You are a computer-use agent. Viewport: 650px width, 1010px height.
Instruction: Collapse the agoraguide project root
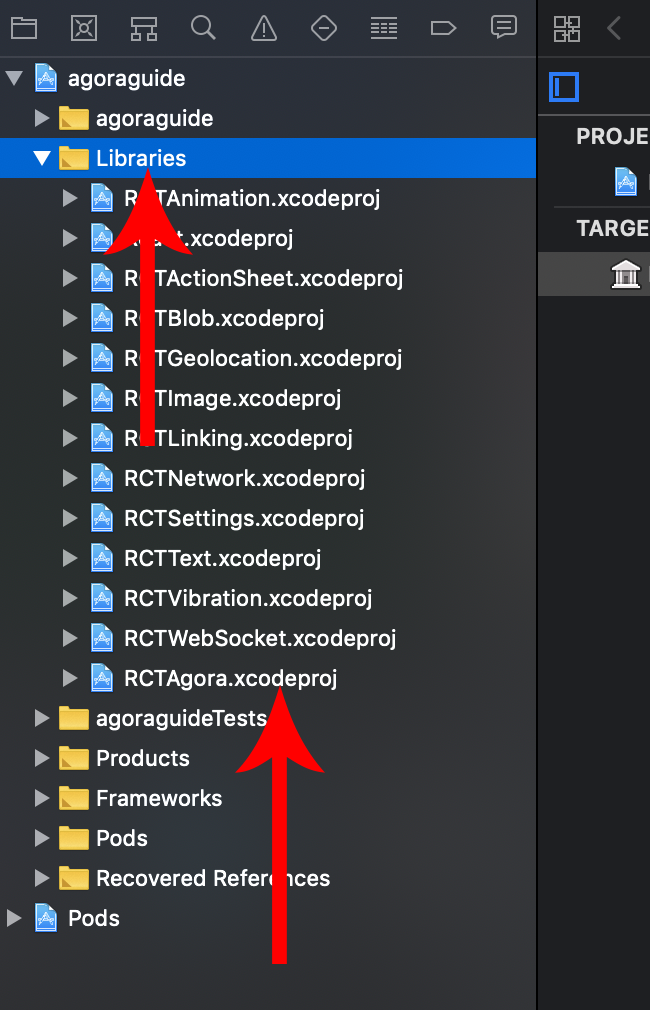pyautogui.click(x=14, y=79)
